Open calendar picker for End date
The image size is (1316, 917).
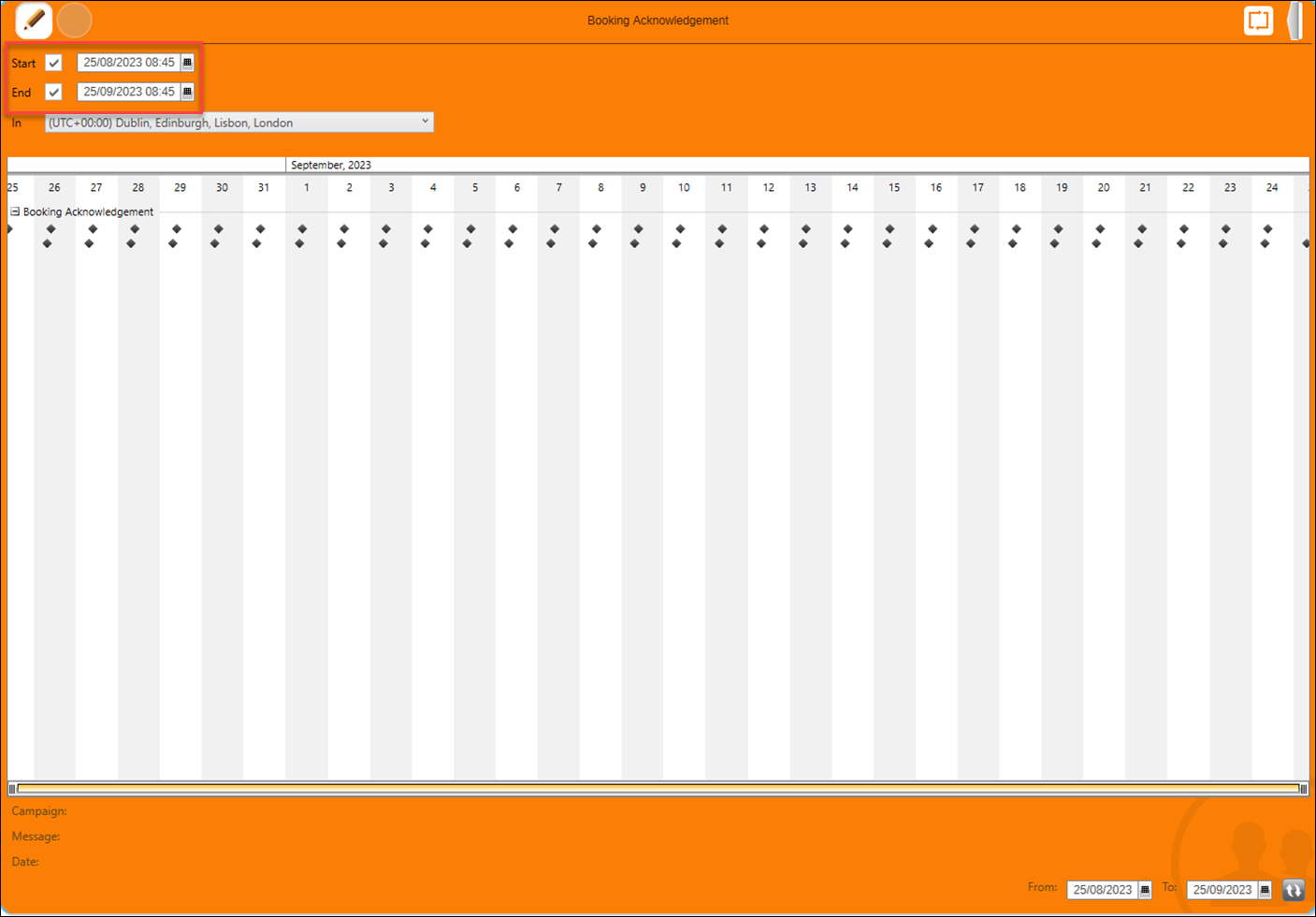point(187,92)
